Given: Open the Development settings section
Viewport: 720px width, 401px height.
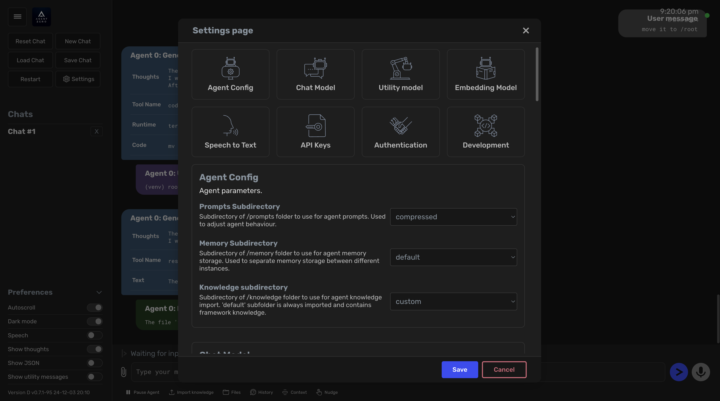Looking at the screenshot, I should 485,132.
